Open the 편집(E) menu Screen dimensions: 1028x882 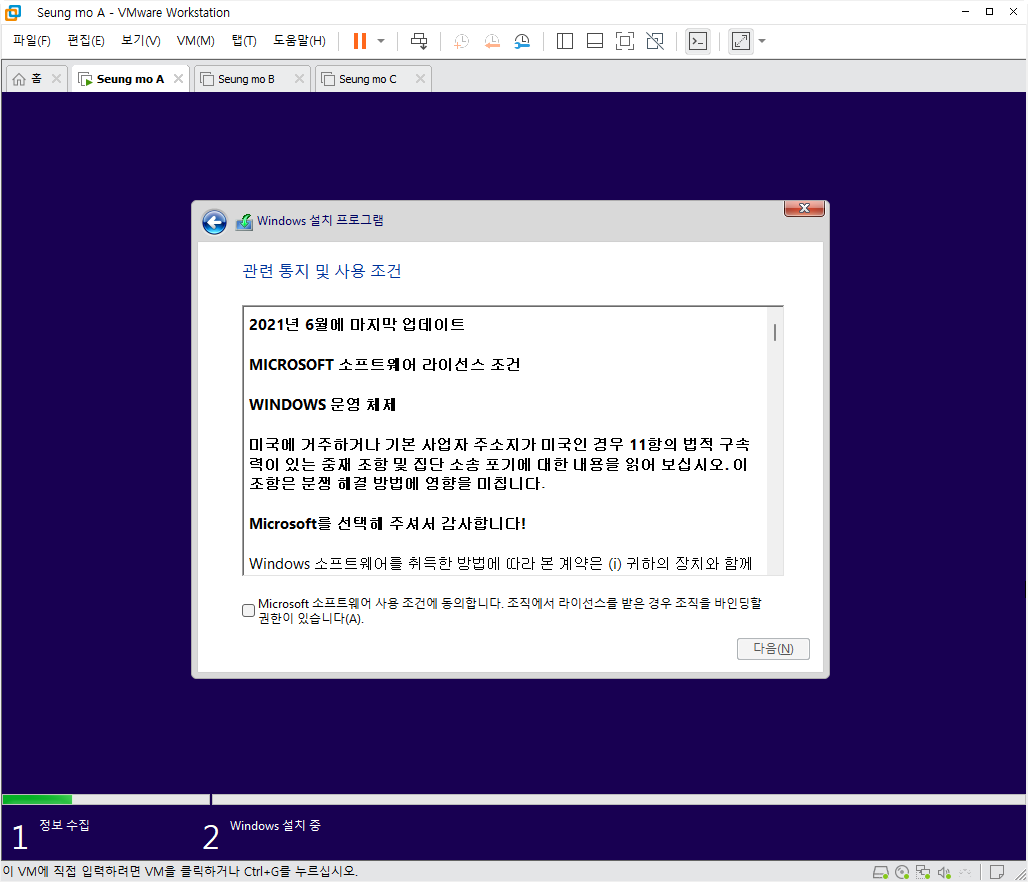tap(86, 41)
